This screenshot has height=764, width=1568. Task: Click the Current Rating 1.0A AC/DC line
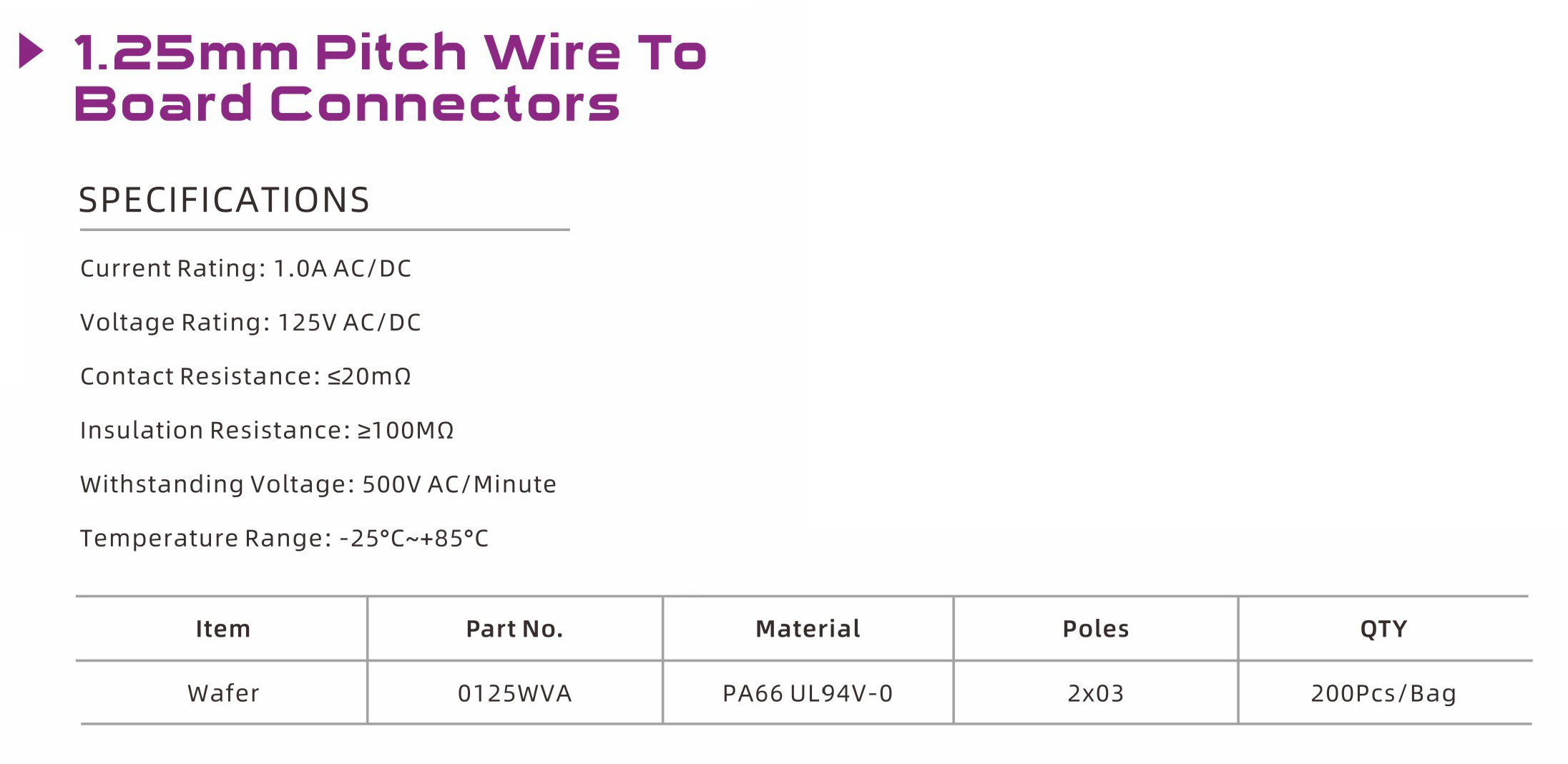point(245,268)
